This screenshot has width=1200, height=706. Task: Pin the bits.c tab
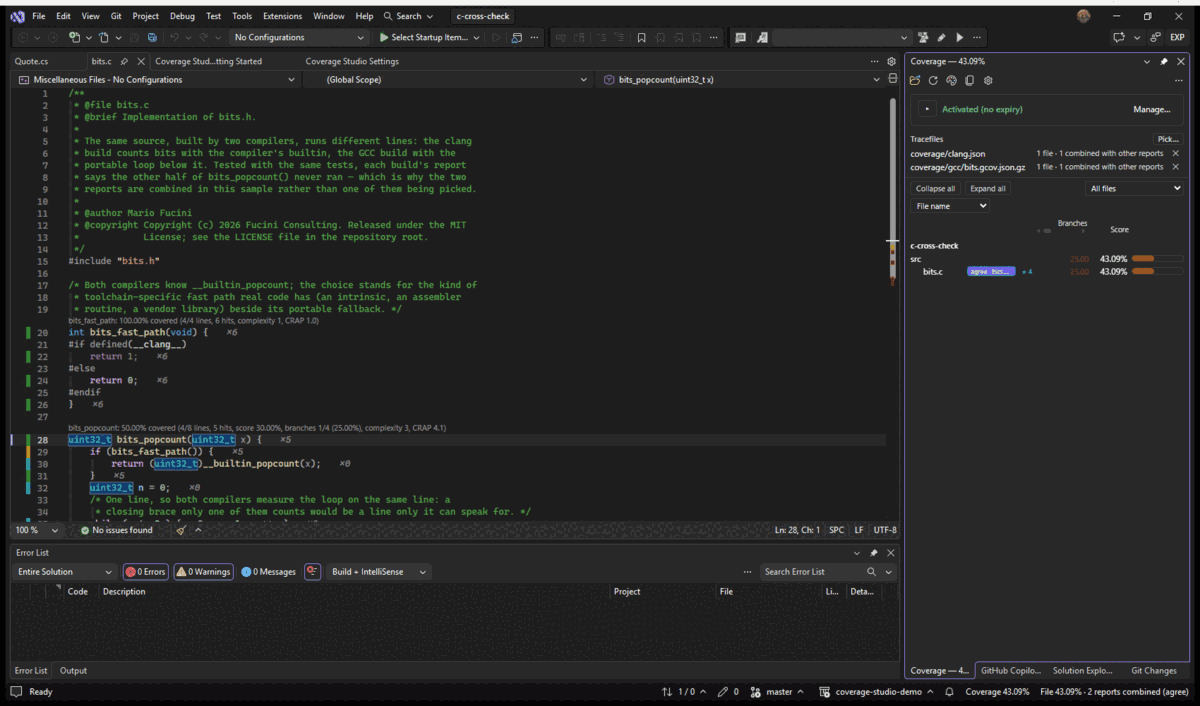pyautogui.click(x=124, y=61)
